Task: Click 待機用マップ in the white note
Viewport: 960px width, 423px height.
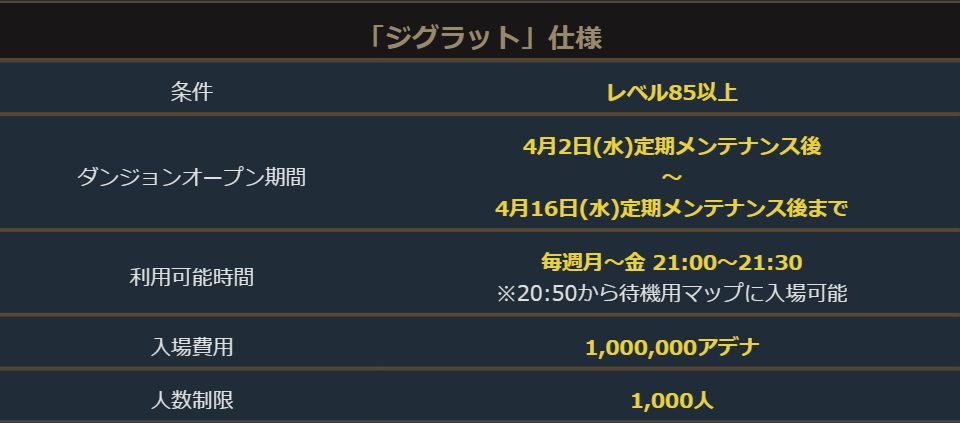Action: (702, 293)
